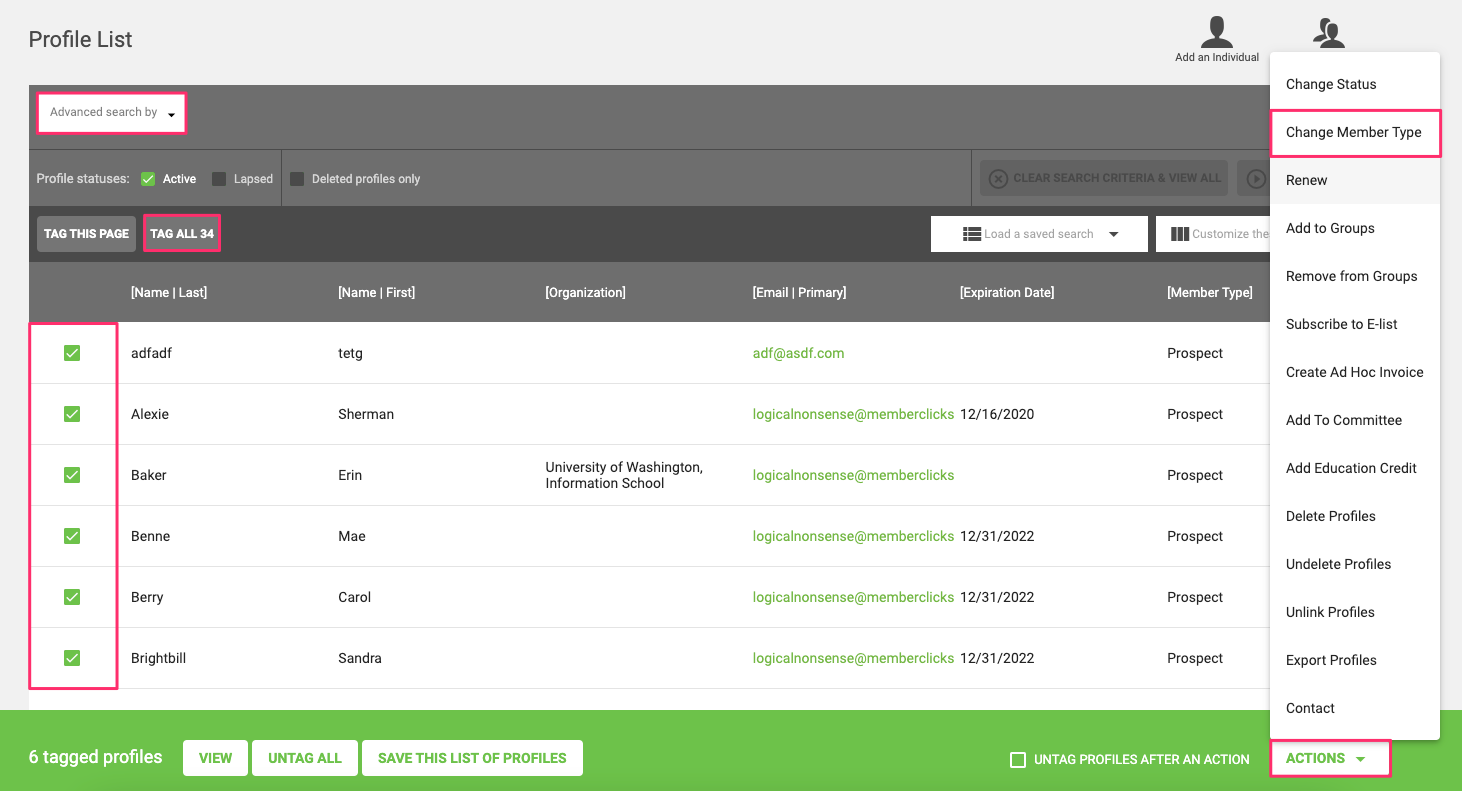1462x791 pixels.
Task: Click the X icon in Clear Search Criteria
Action: tap(998, 179)
